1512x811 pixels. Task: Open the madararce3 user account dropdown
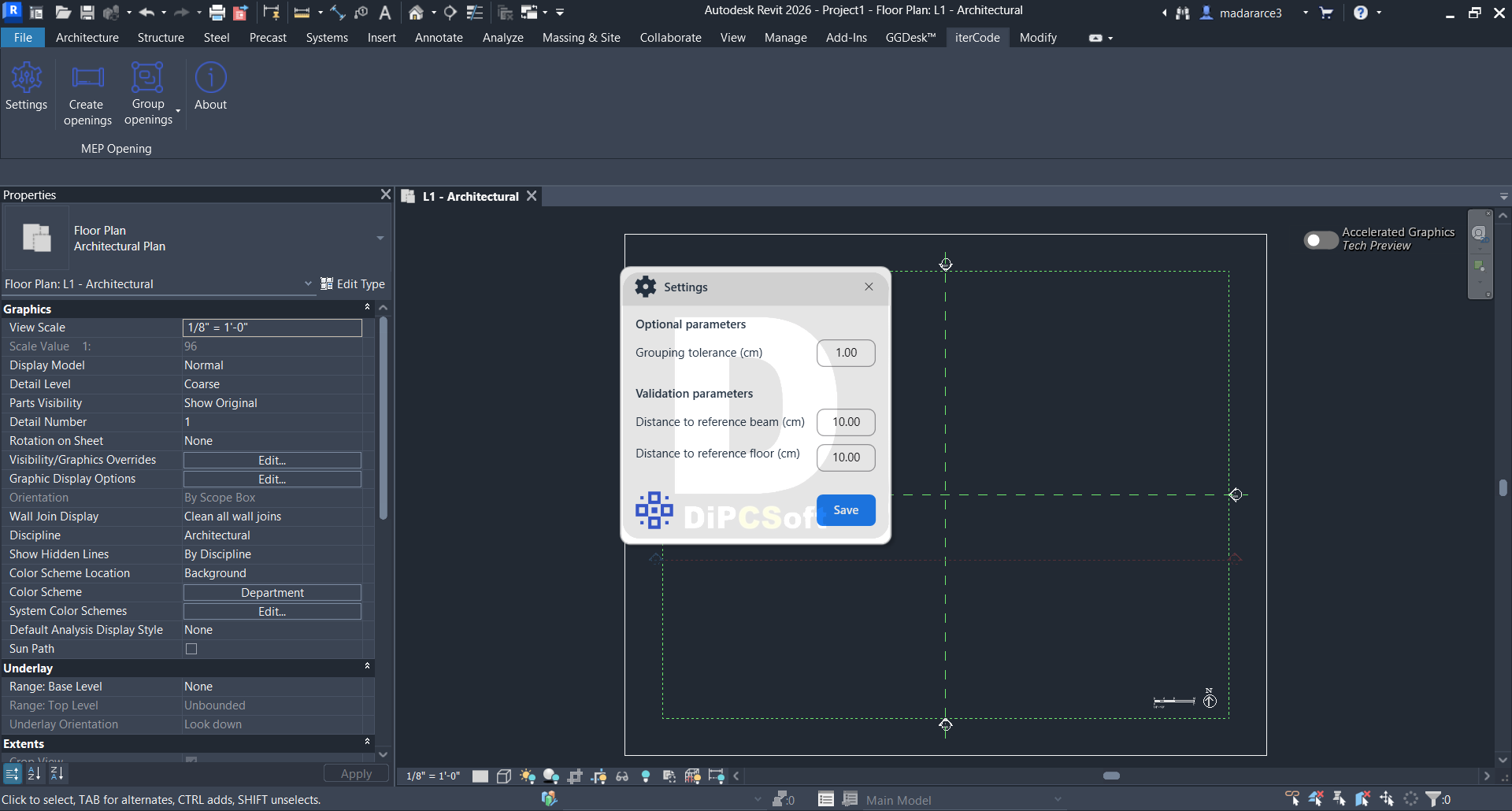pyautogui.click(x=1306, y=13)
